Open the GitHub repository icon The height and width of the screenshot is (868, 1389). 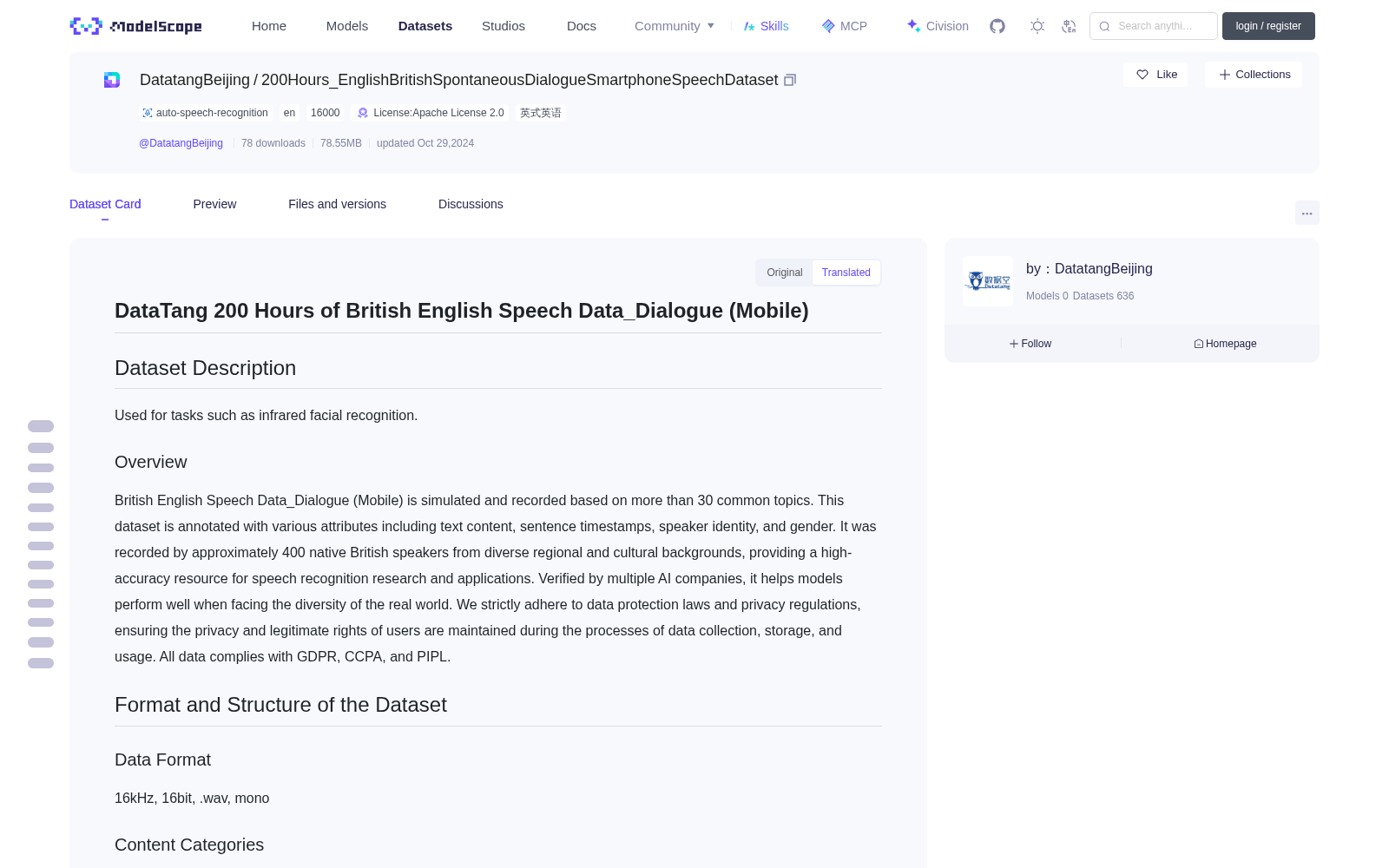pos(997,26)
